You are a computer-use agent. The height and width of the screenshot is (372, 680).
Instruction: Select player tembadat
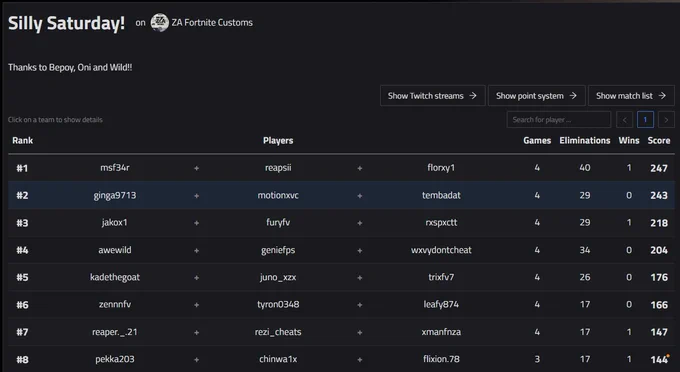pyautogui.click(x=441, y=196)
